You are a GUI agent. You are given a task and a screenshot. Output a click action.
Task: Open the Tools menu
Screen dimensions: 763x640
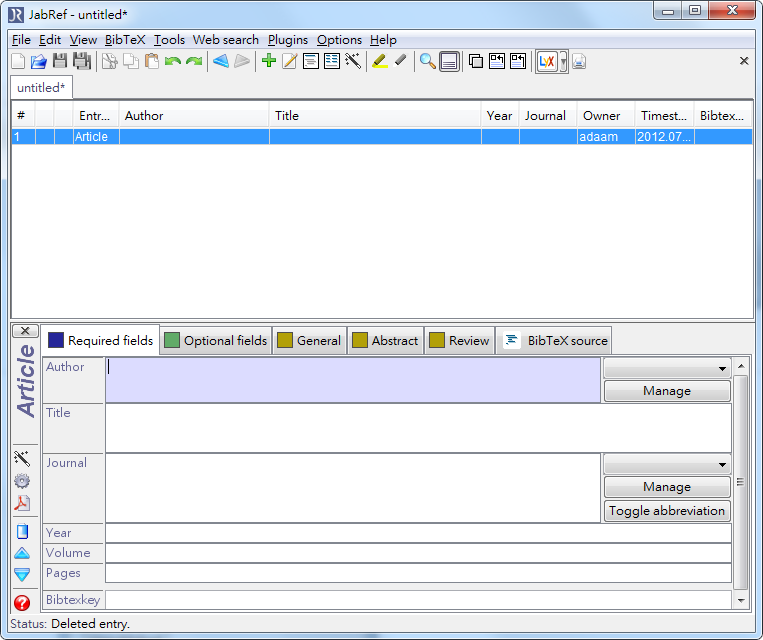[169, 40]
